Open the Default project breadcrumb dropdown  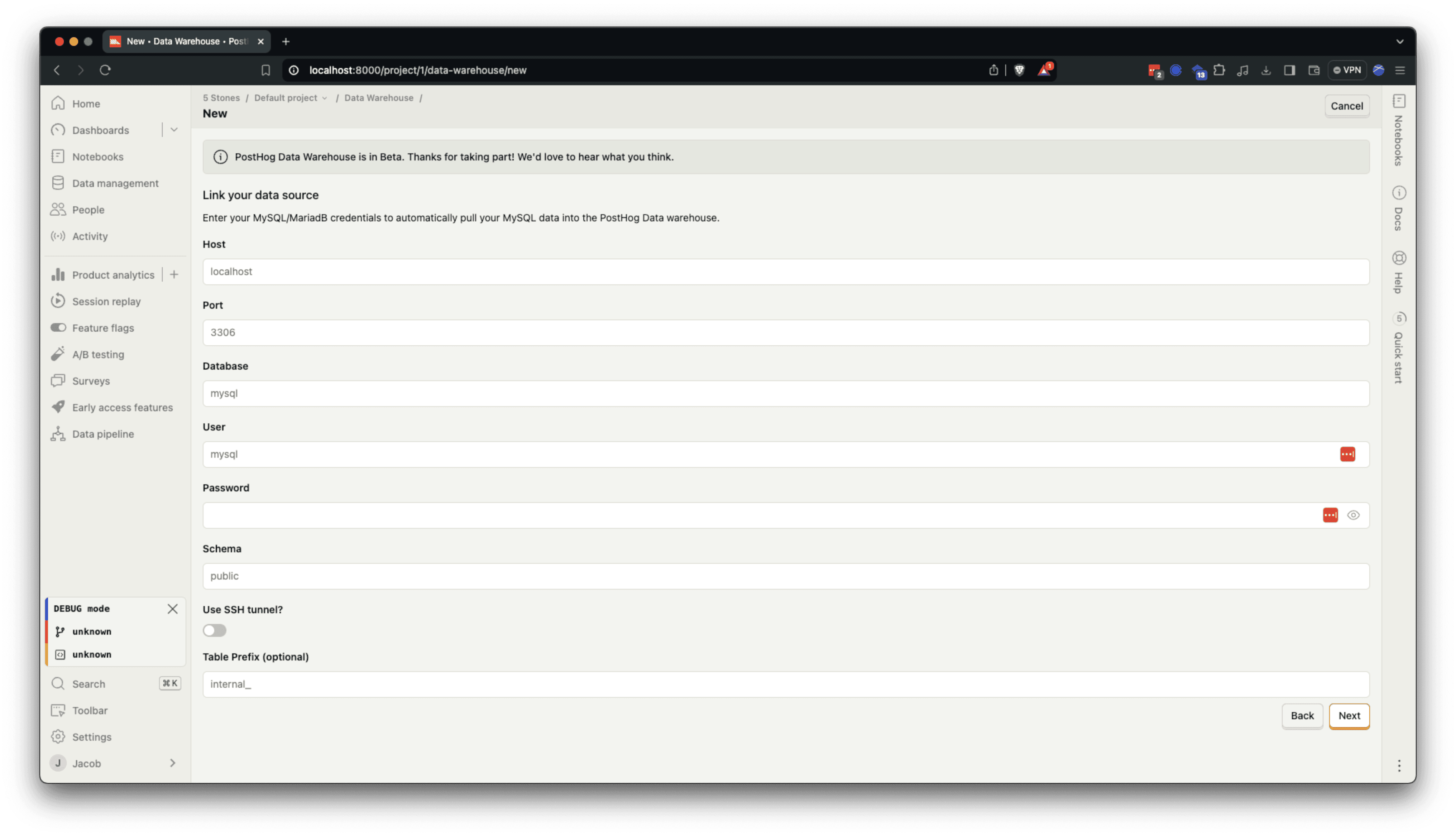[x=291, y=98]
